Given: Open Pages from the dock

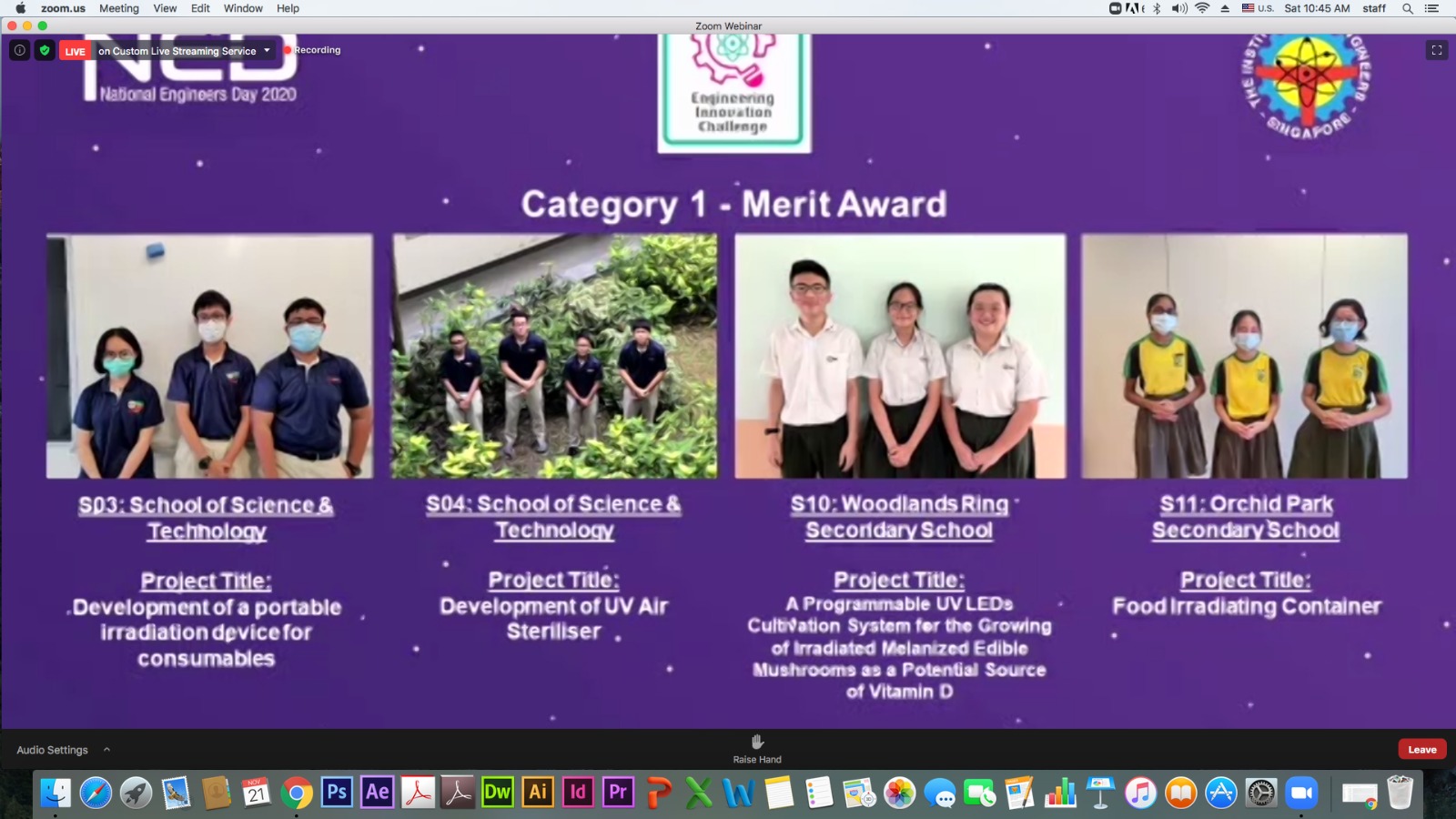Looking at the screenshot, I should (1019, 793).
